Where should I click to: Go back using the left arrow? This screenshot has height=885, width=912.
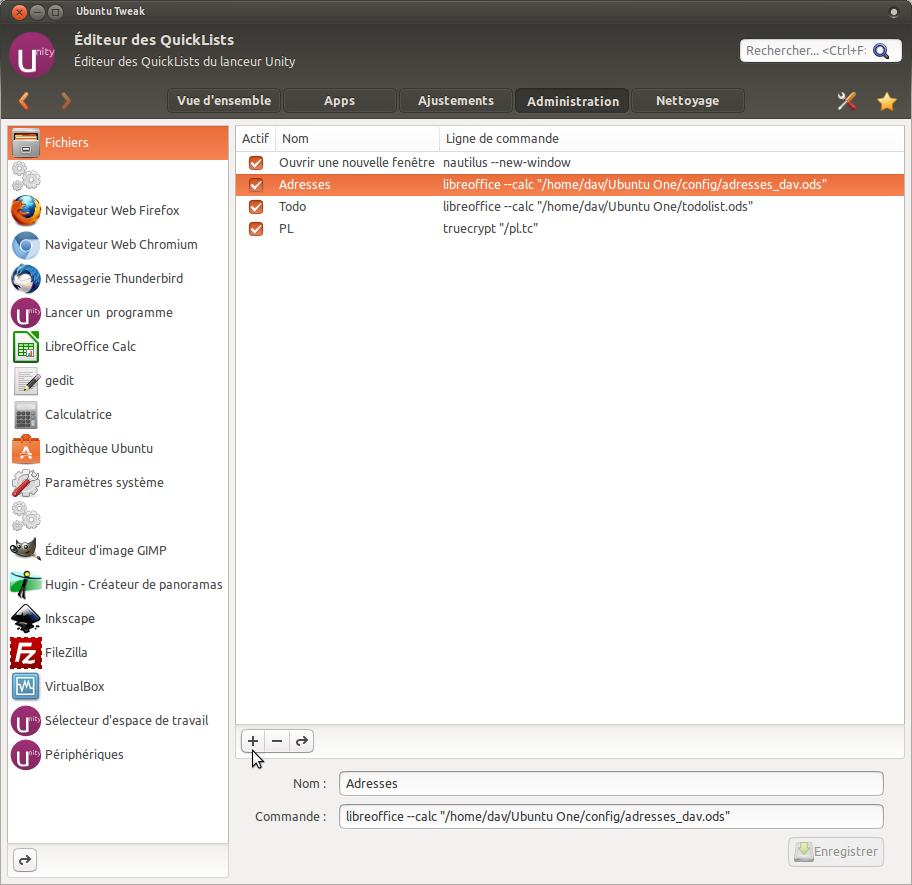[25, 101]
